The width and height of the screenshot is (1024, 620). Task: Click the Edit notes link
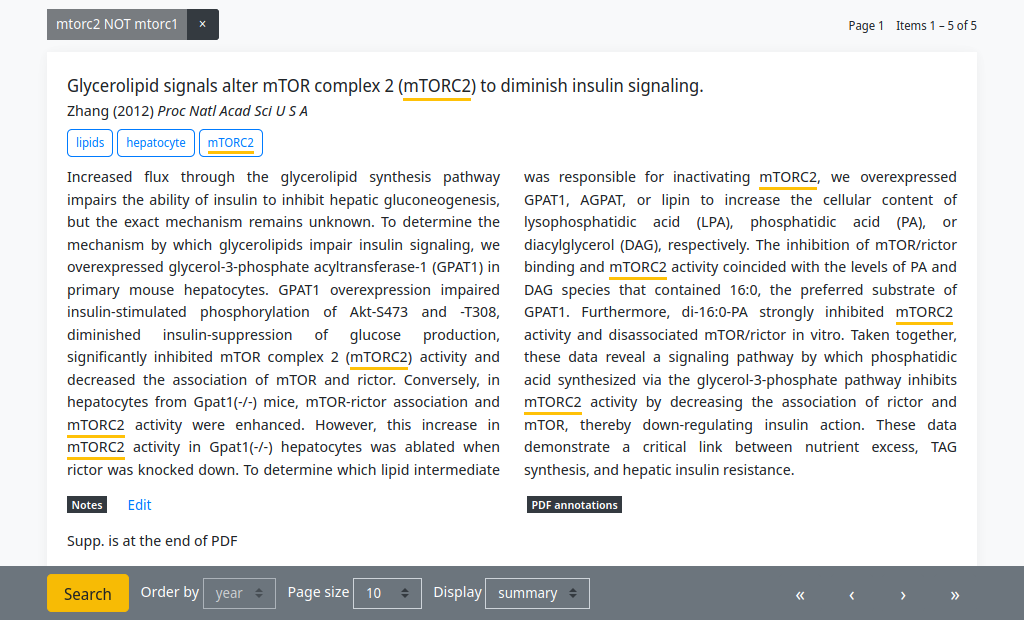tap(139, 505)
